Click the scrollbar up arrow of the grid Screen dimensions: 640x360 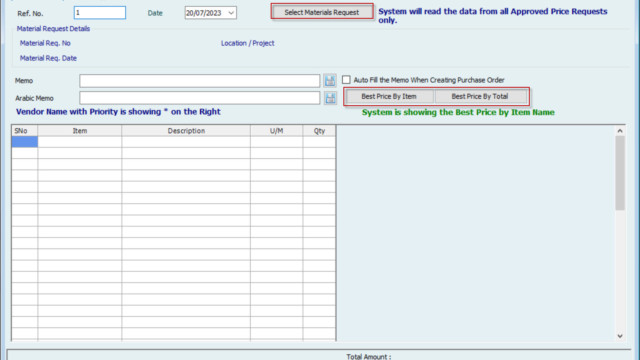[x=620, y=131]
